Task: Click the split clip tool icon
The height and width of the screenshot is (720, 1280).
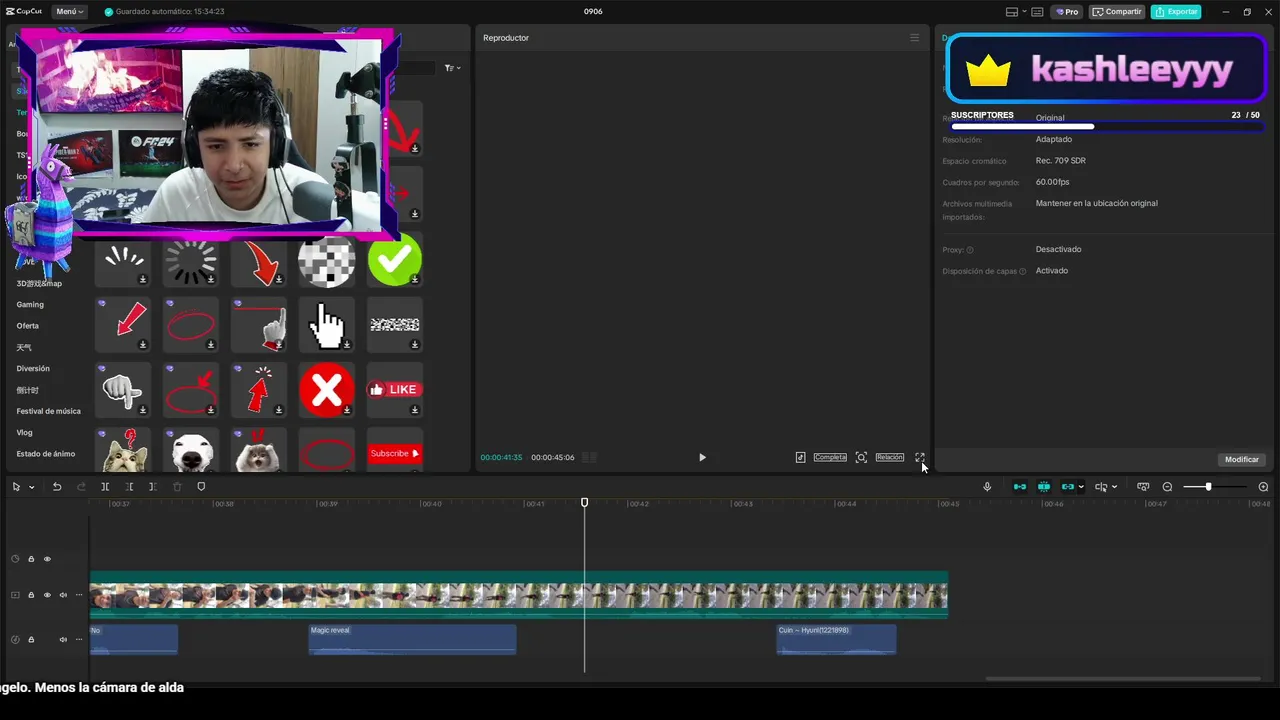Action: point(105,487)
